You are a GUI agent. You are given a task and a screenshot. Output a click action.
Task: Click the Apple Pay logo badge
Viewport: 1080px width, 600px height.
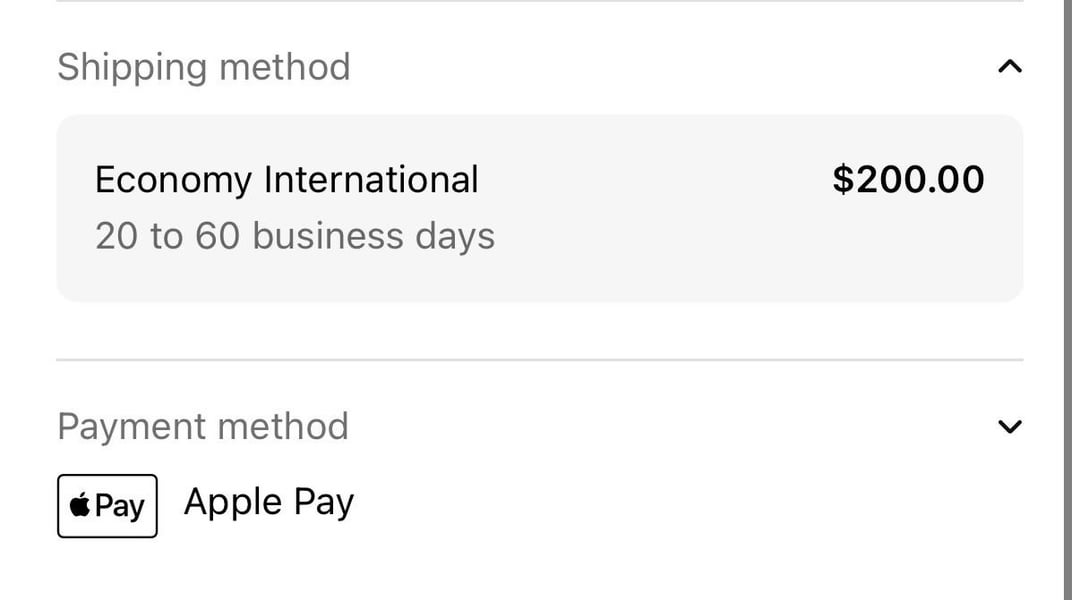(x=107, y=506)
